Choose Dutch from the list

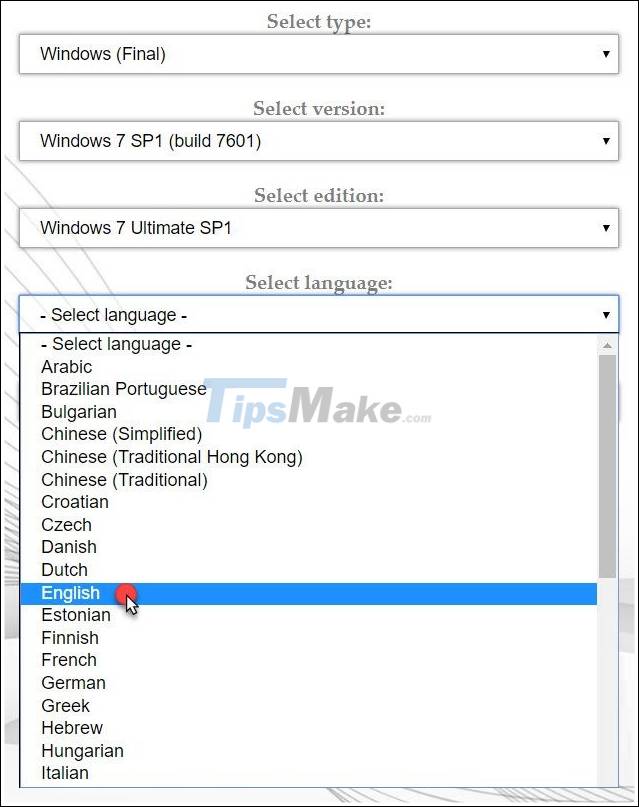[309, 570]
